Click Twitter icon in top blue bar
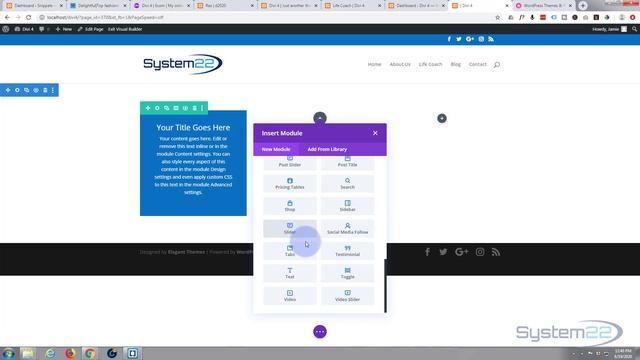This screenshot has height=360, width=640. (x=459, y=39)
